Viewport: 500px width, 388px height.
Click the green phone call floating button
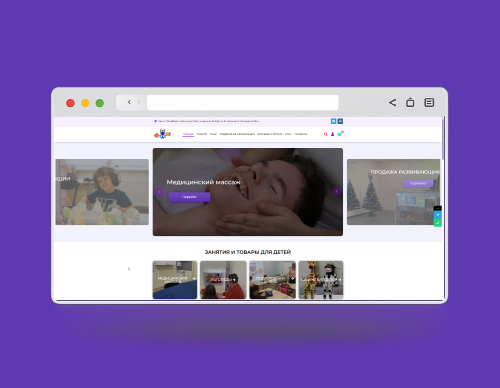438,223
